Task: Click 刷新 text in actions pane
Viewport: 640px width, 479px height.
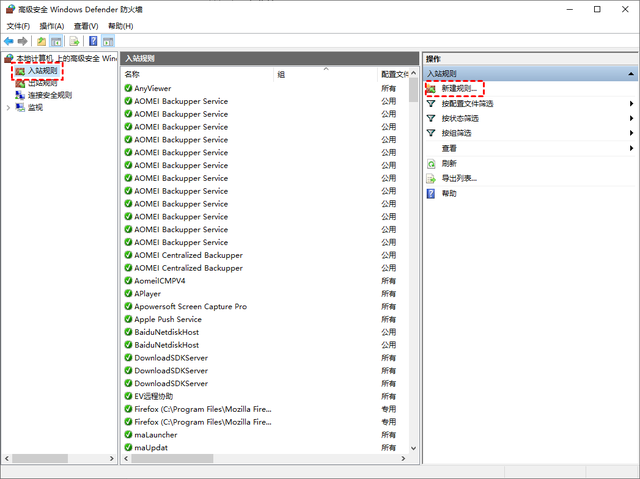Action: (x=449, y=164)
